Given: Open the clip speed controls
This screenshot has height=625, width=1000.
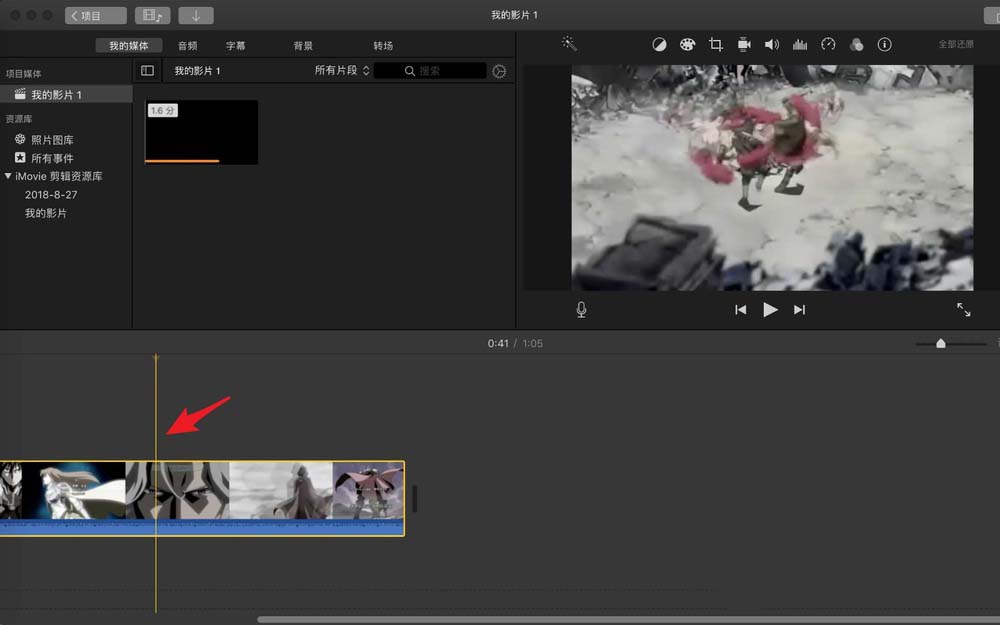Looking at the screenshot, I should [827, 44].
